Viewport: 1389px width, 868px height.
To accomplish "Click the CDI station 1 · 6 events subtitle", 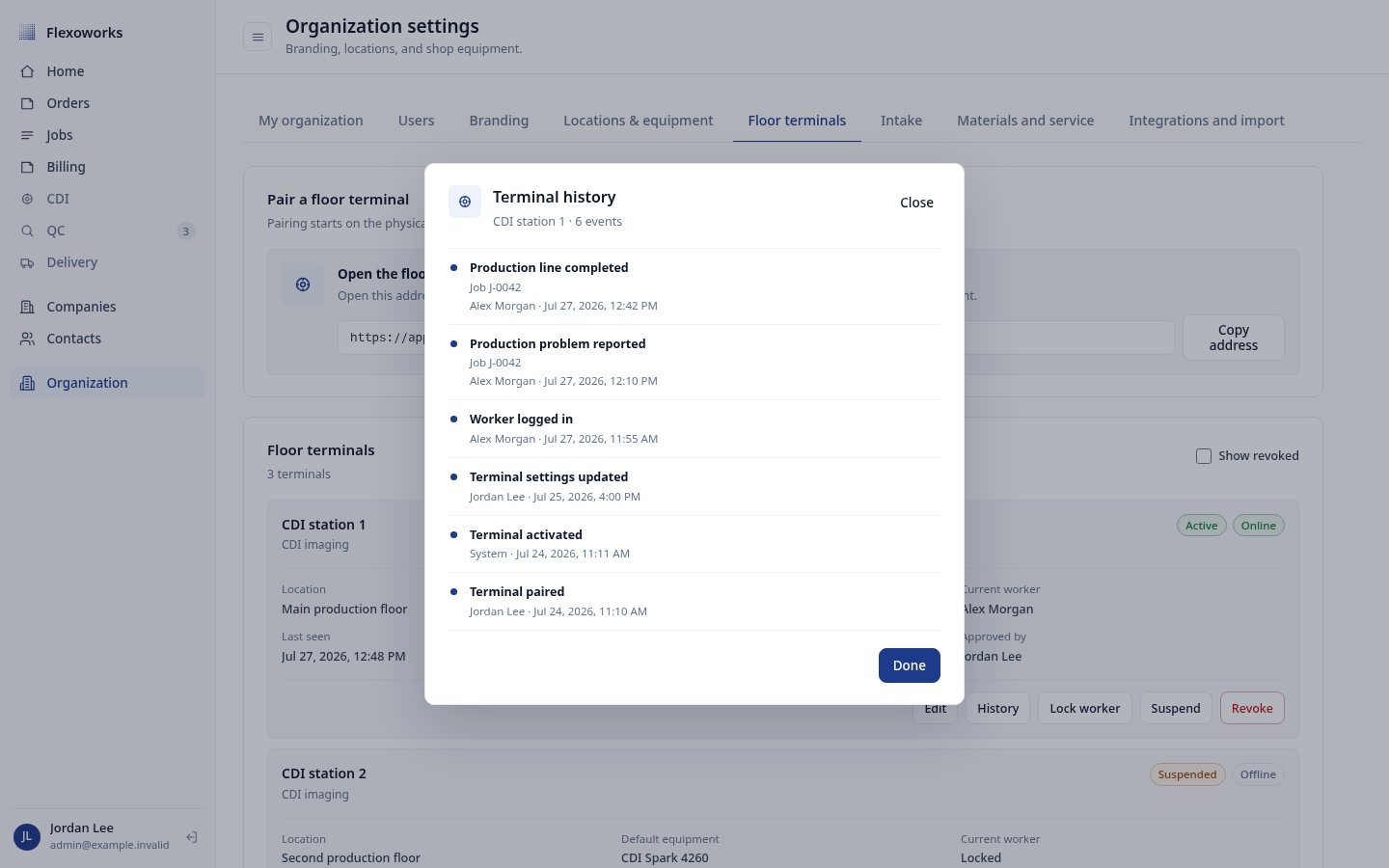I will click(x=558, y=222).
